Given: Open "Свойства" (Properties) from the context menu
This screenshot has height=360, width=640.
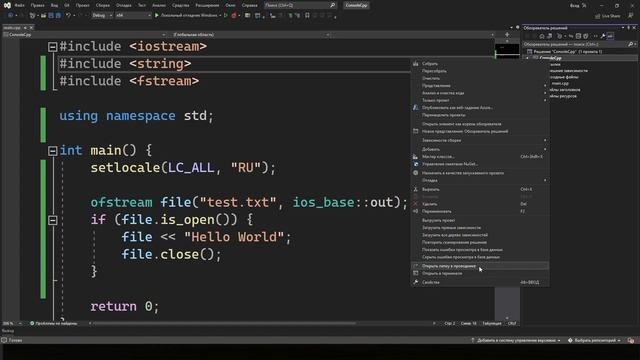Looking at the screenshot, I should [480, 282].
